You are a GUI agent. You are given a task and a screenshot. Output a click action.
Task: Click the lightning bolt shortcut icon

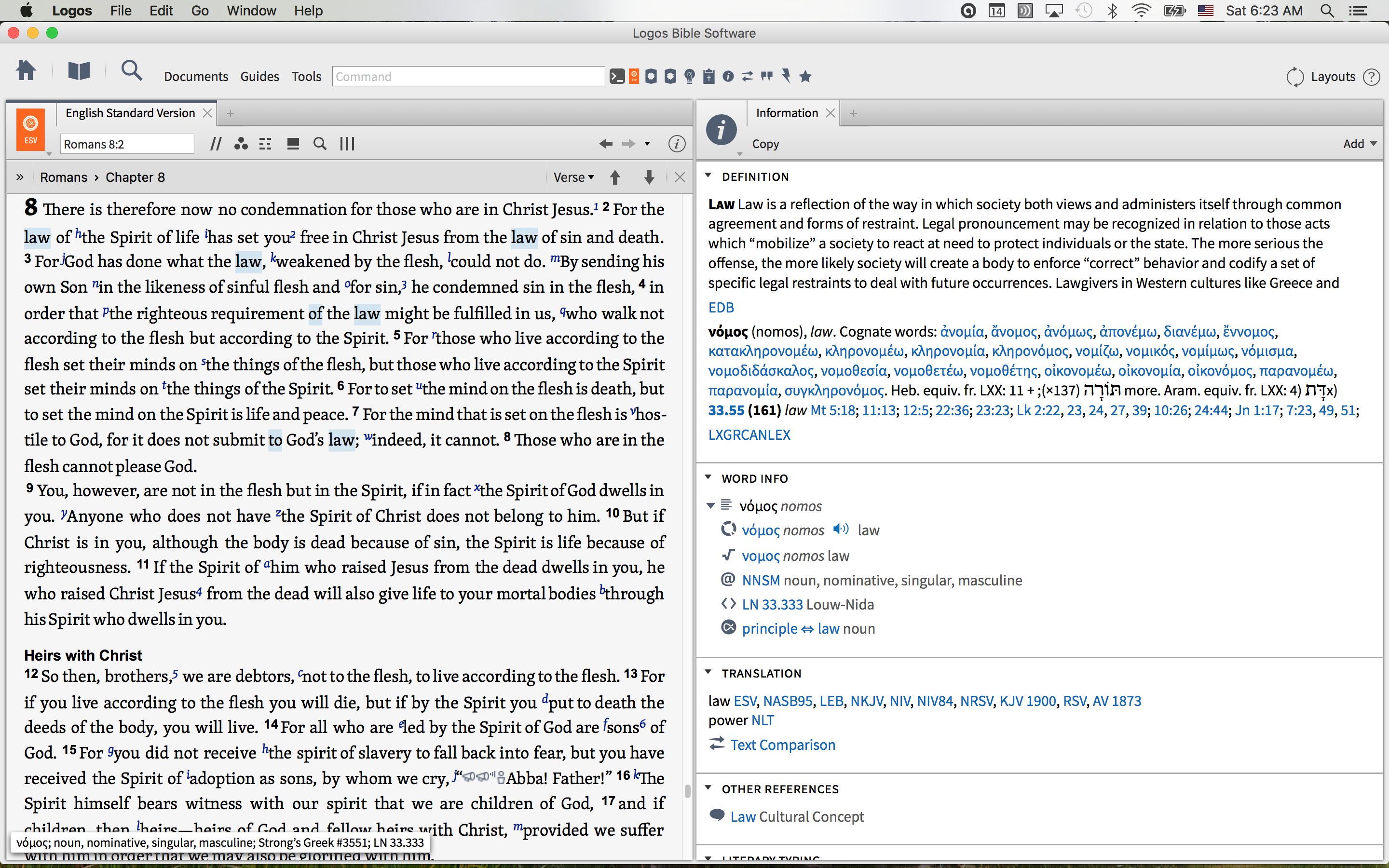coord(786,76)
